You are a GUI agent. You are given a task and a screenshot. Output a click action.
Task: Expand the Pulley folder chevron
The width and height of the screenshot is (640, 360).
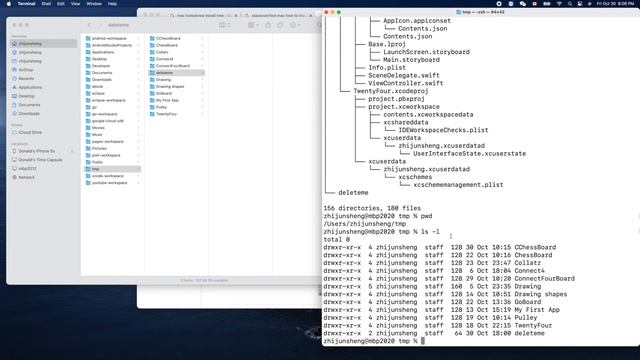(x=202, y=107)
